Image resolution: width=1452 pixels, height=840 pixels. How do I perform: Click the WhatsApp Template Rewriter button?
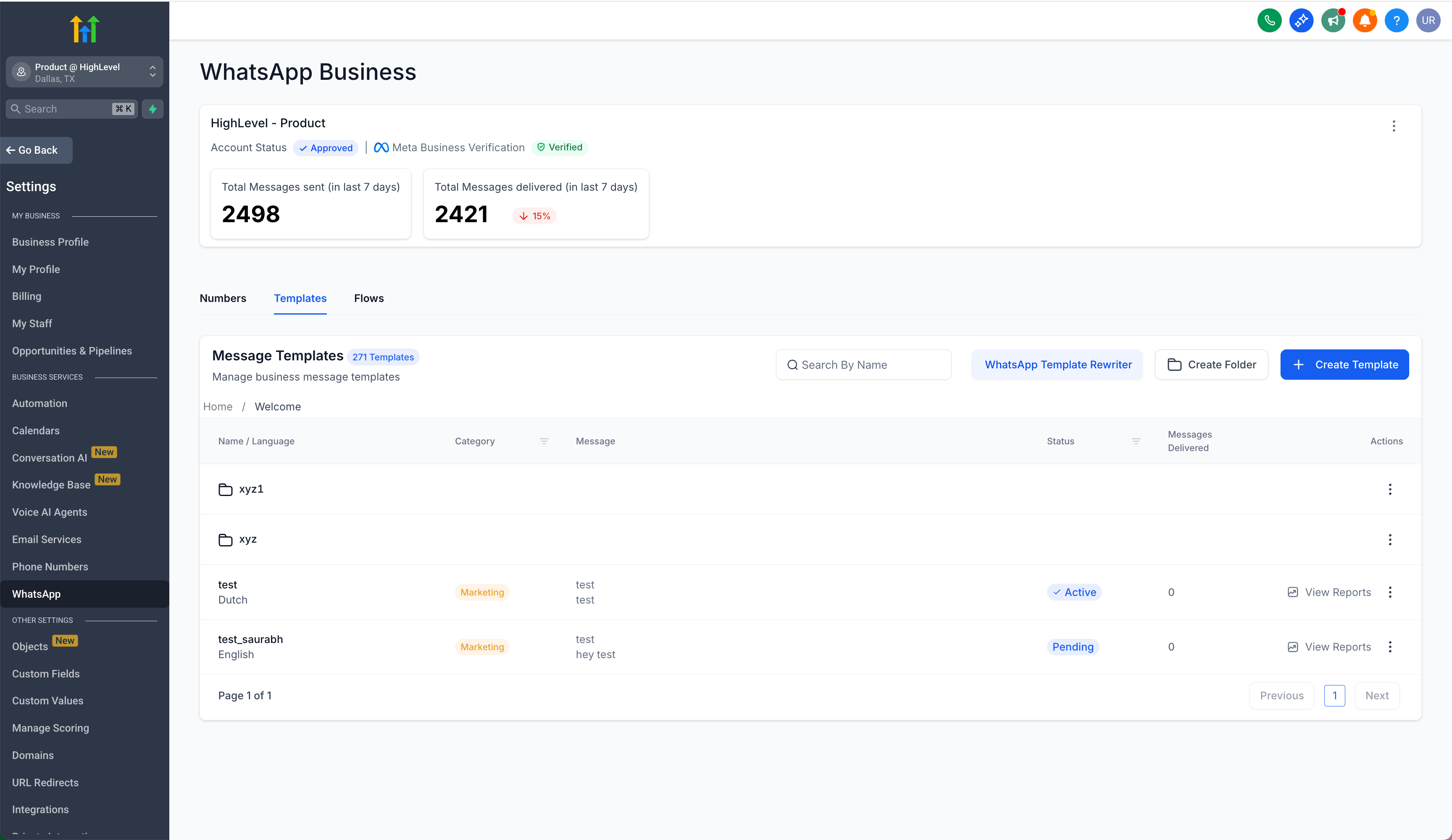1057,365
